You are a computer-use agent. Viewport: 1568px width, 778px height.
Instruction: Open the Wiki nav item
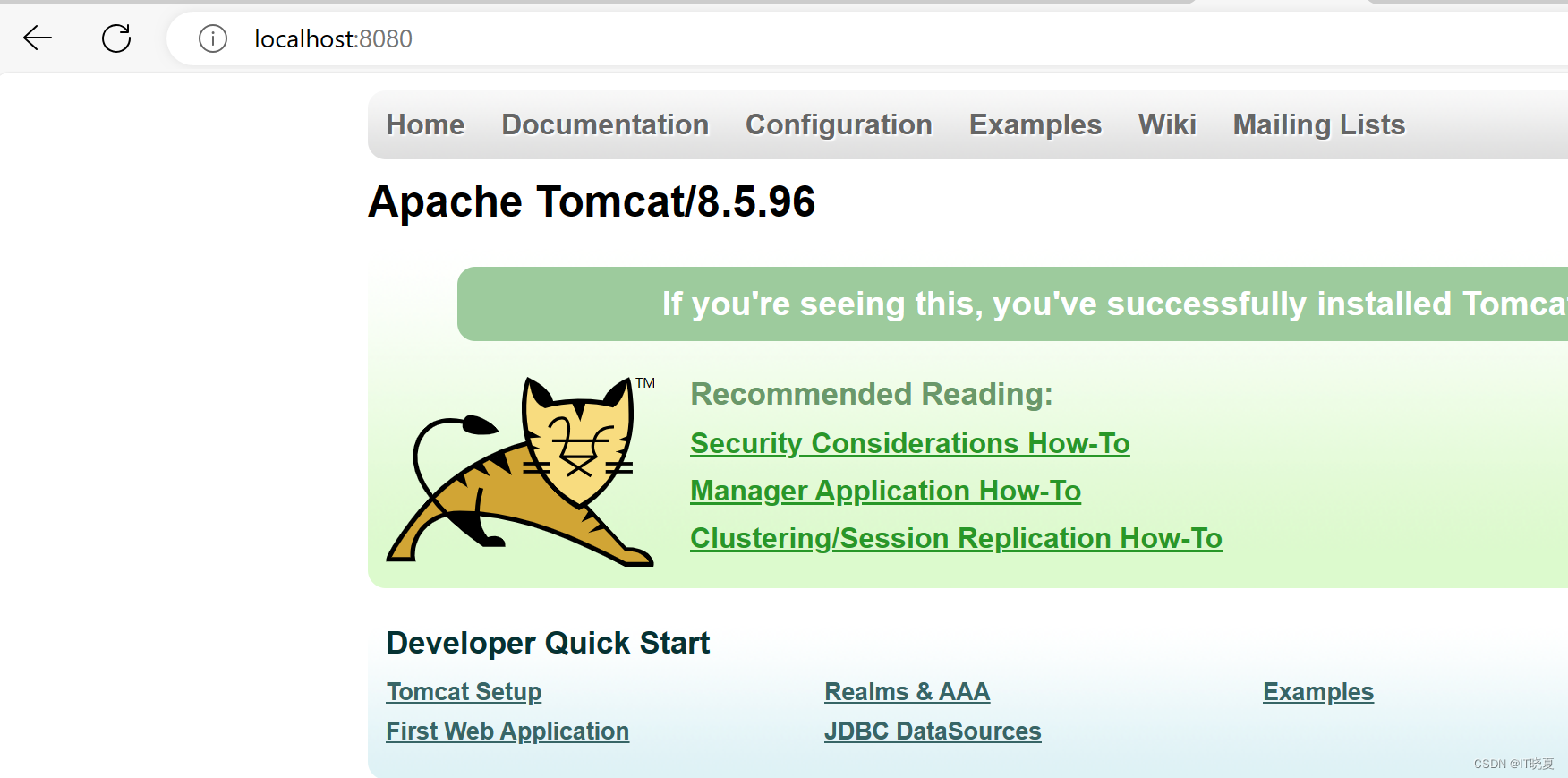pyautogui.click(x=1167, y=124)
